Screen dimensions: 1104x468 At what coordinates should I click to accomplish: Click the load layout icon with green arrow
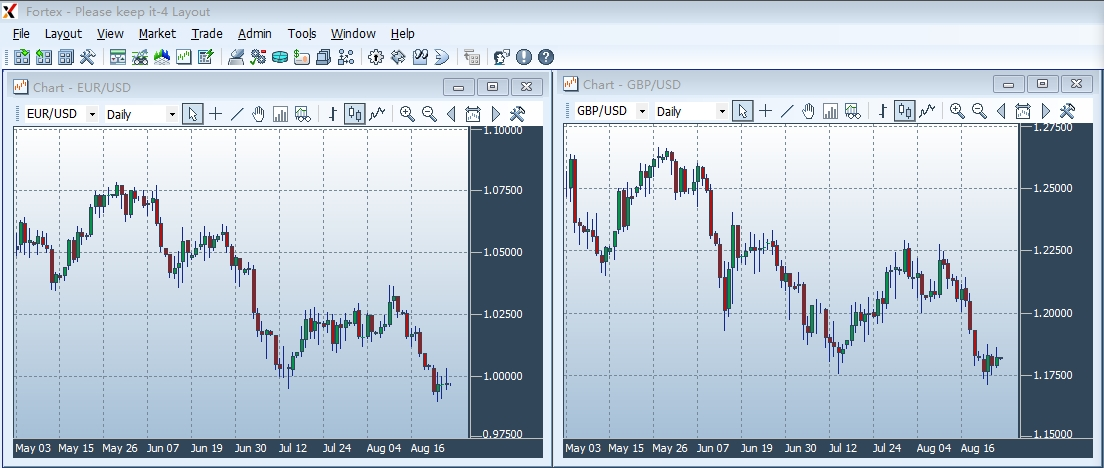22,57
